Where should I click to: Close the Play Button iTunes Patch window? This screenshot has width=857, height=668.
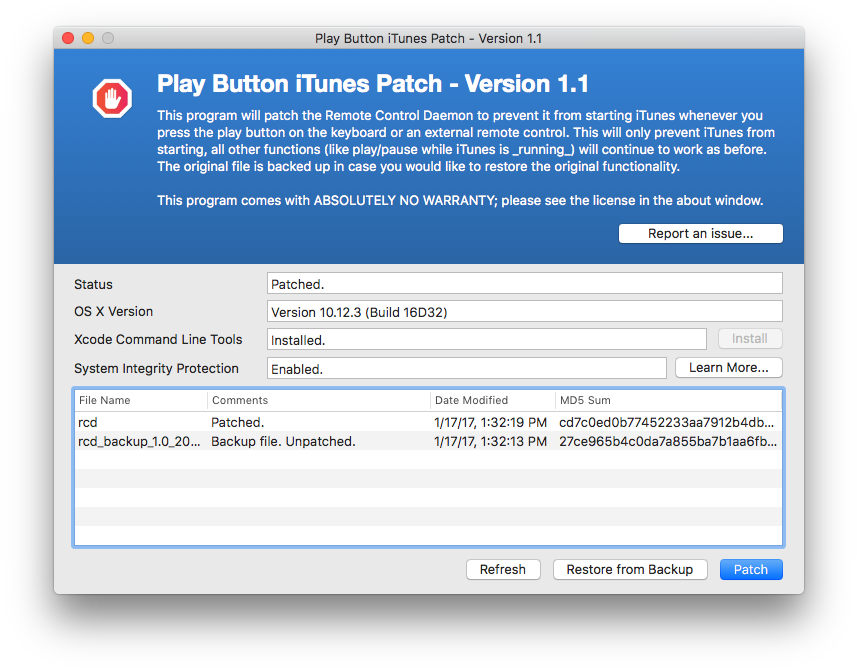click(x=68, y=38)
